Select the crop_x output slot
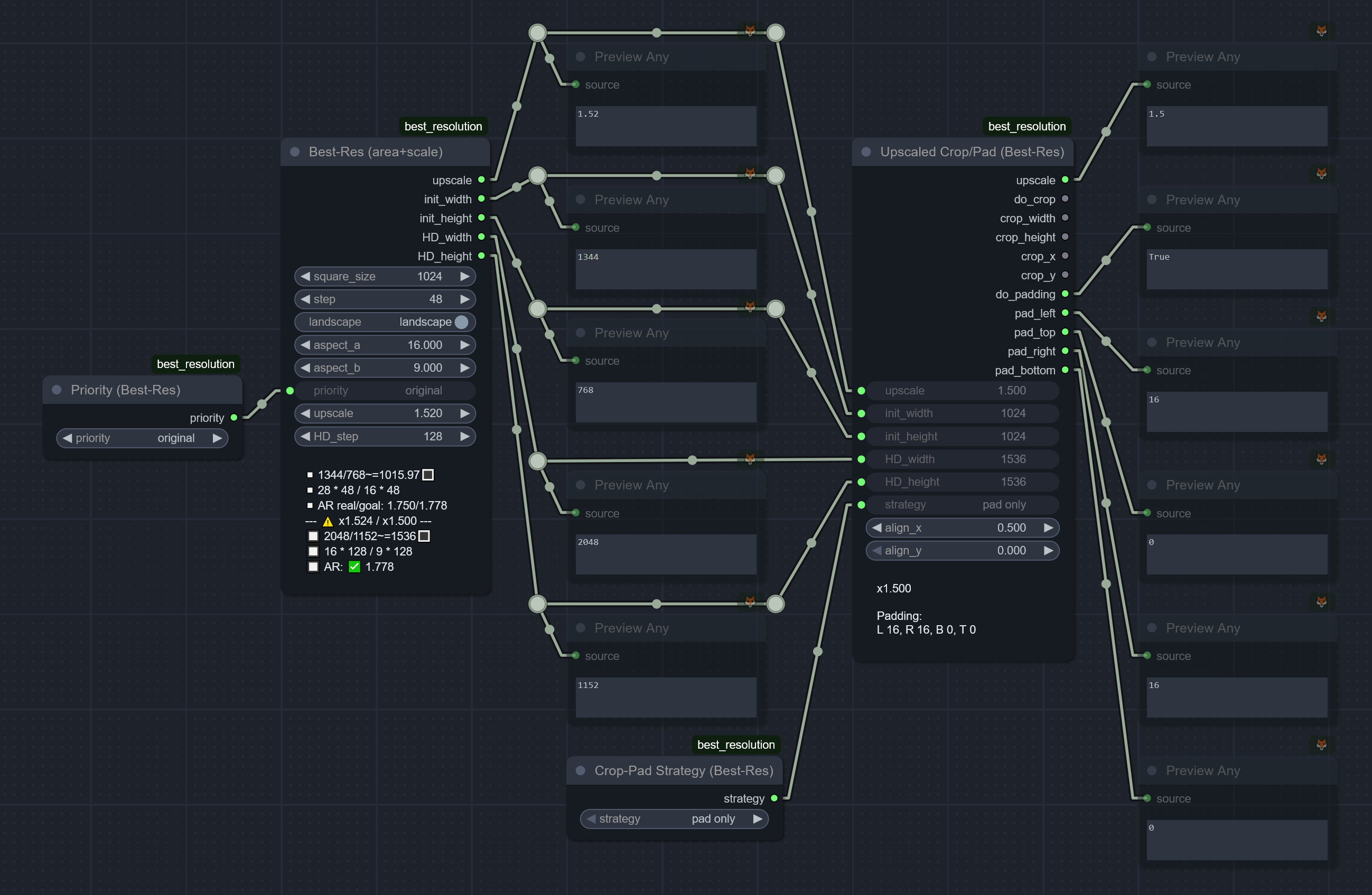Image resolution: width=1372 pixels, height=895 pixels. coord(1065,256)
